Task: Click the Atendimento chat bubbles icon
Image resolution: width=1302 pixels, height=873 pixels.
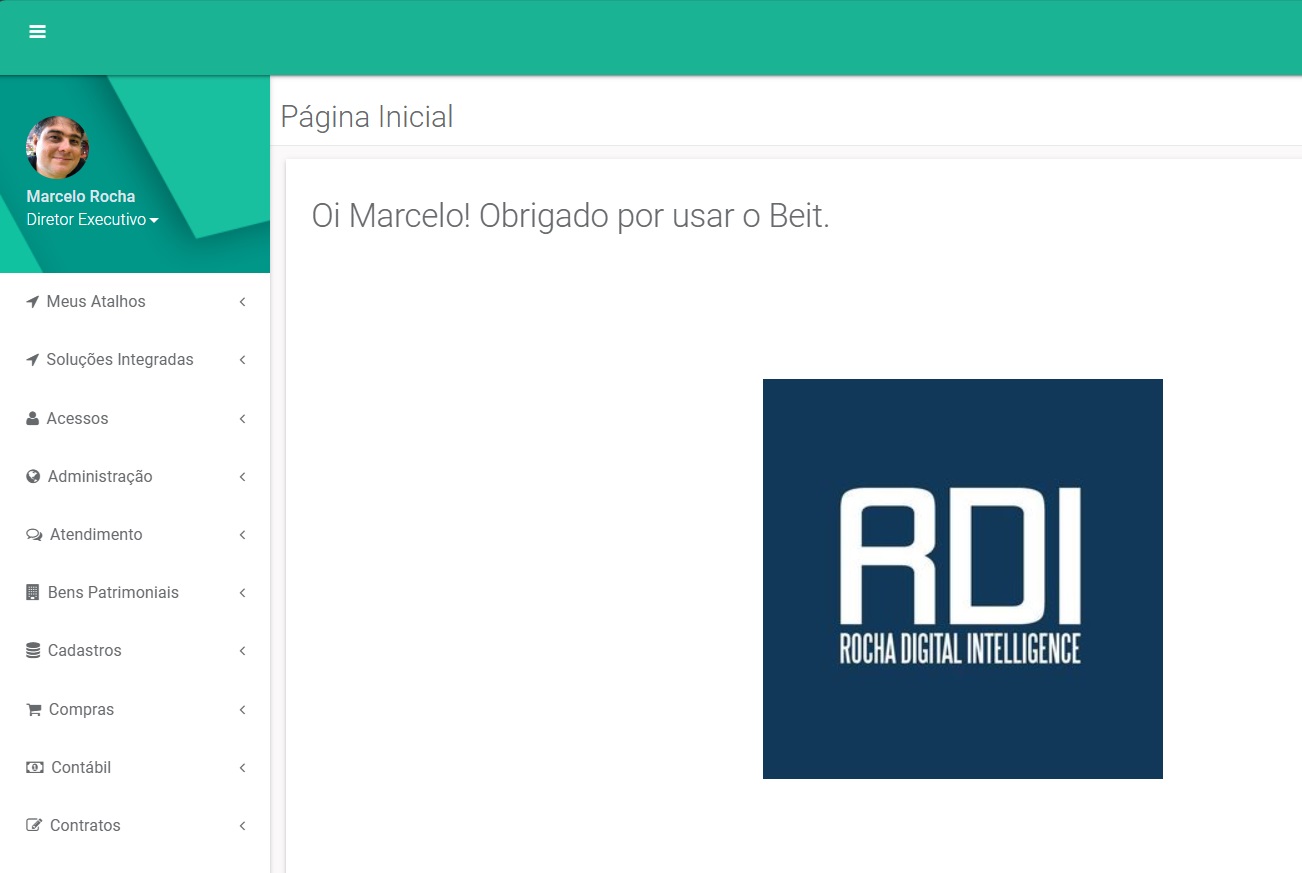Action: [x=34, y=535]
